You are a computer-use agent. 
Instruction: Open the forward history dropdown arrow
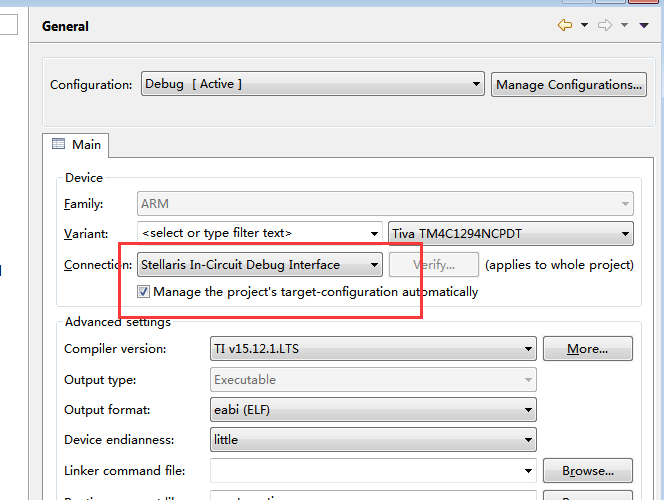pyautogui.click(x=624, y=26)
